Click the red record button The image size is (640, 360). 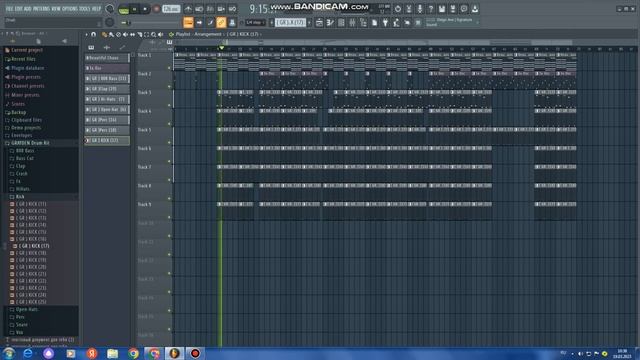(156, 9)
